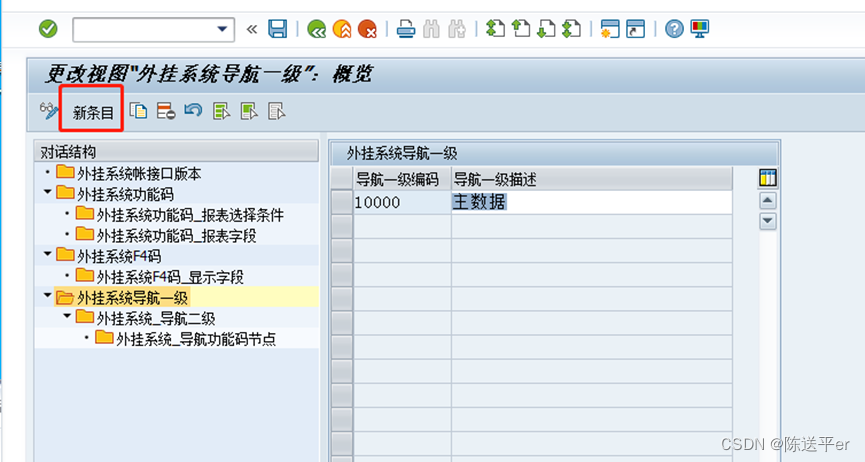The width and height of the screenshot is (865, 462).
Task: Click the Select Block icon
Action: 249,111
